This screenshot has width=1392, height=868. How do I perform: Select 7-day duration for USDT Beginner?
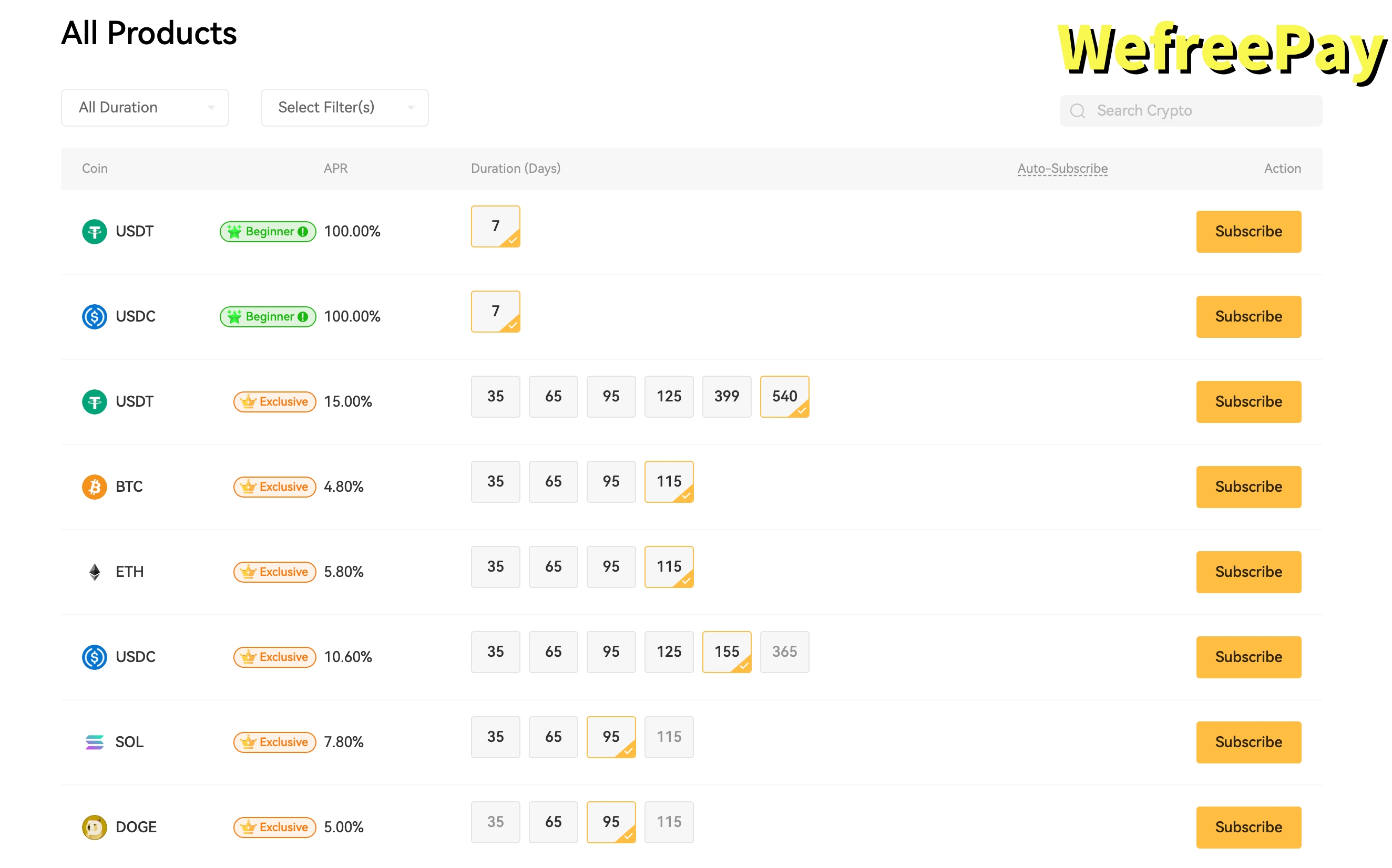(496, 226)
